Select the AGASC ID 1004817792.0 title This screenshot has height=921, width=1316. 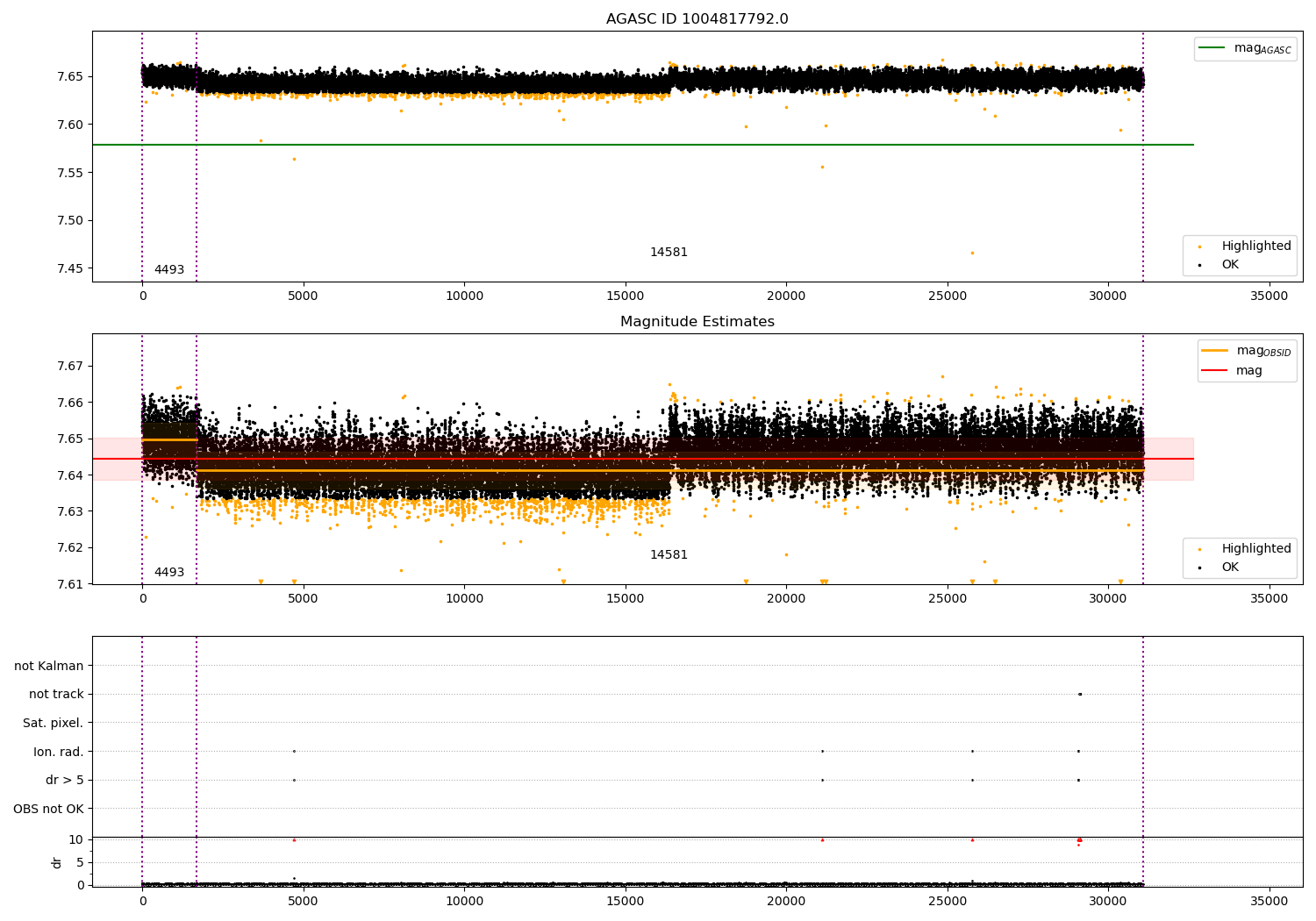tap(697, 19)
